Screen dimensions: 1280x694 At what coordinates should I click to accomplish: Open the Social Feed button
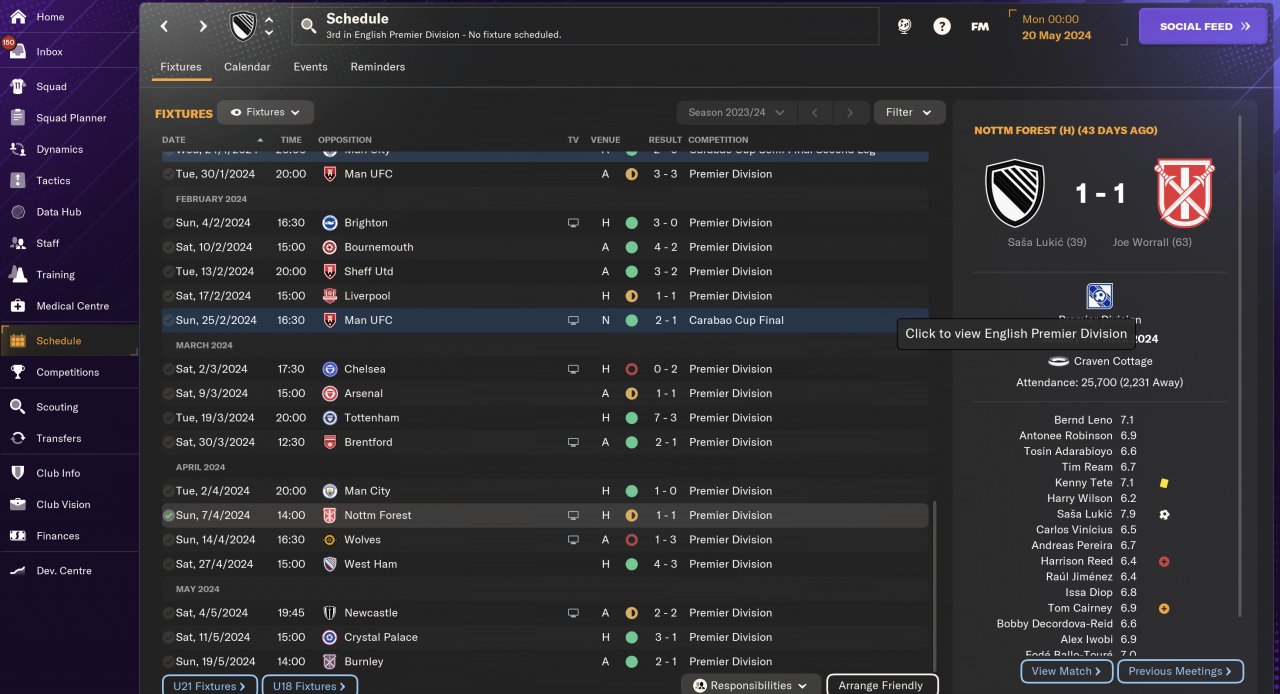1202,27
